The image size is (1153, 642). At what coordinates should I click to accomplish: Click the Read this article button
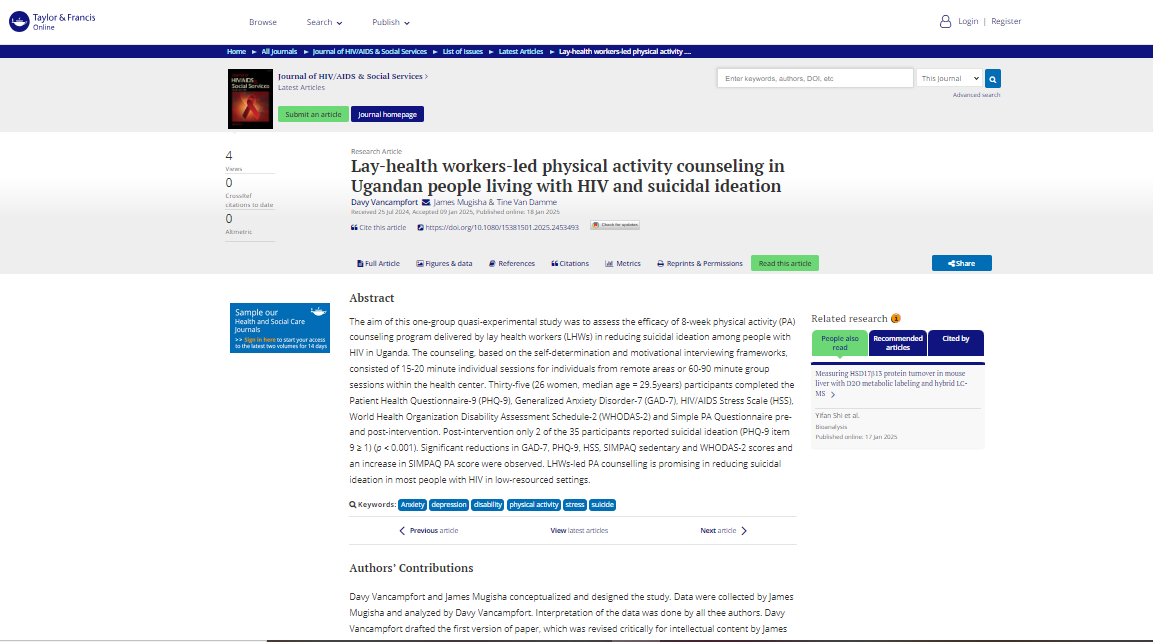(x=784, y=263)
